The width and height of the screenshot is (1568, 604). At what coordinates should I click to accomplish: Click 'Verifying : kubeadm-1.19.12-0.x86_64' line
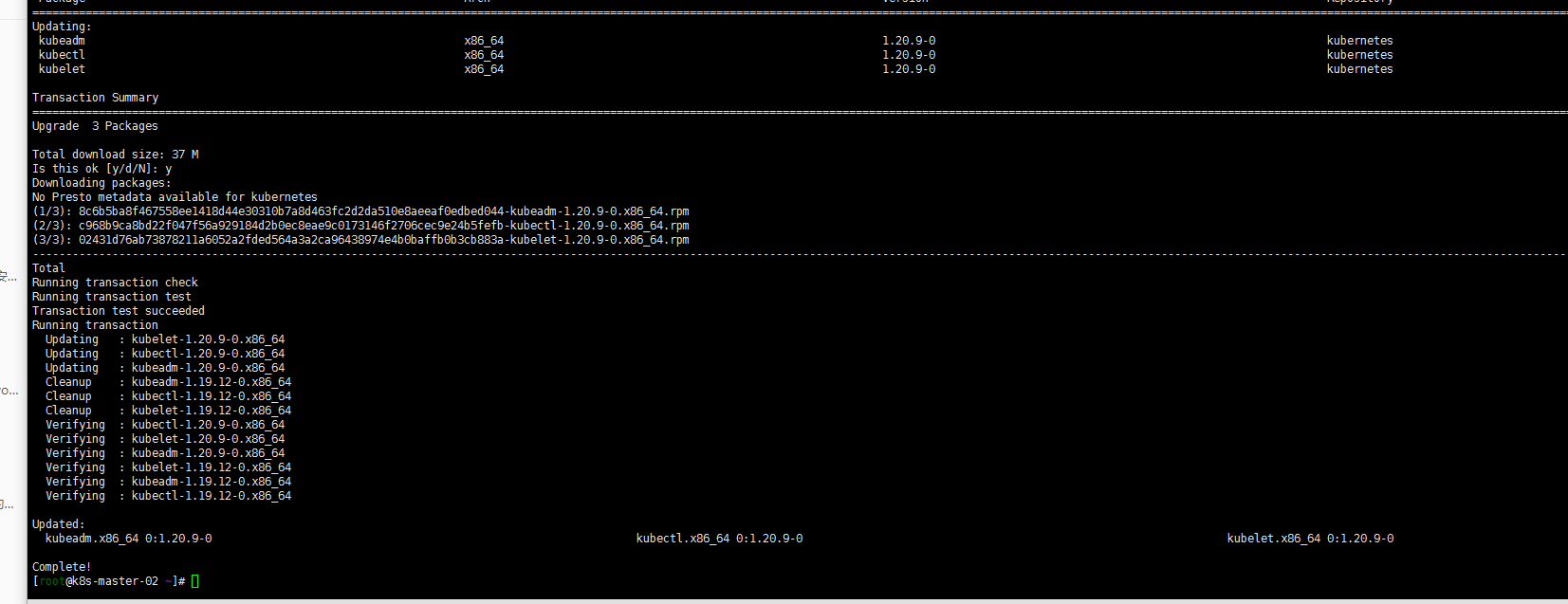168,482
